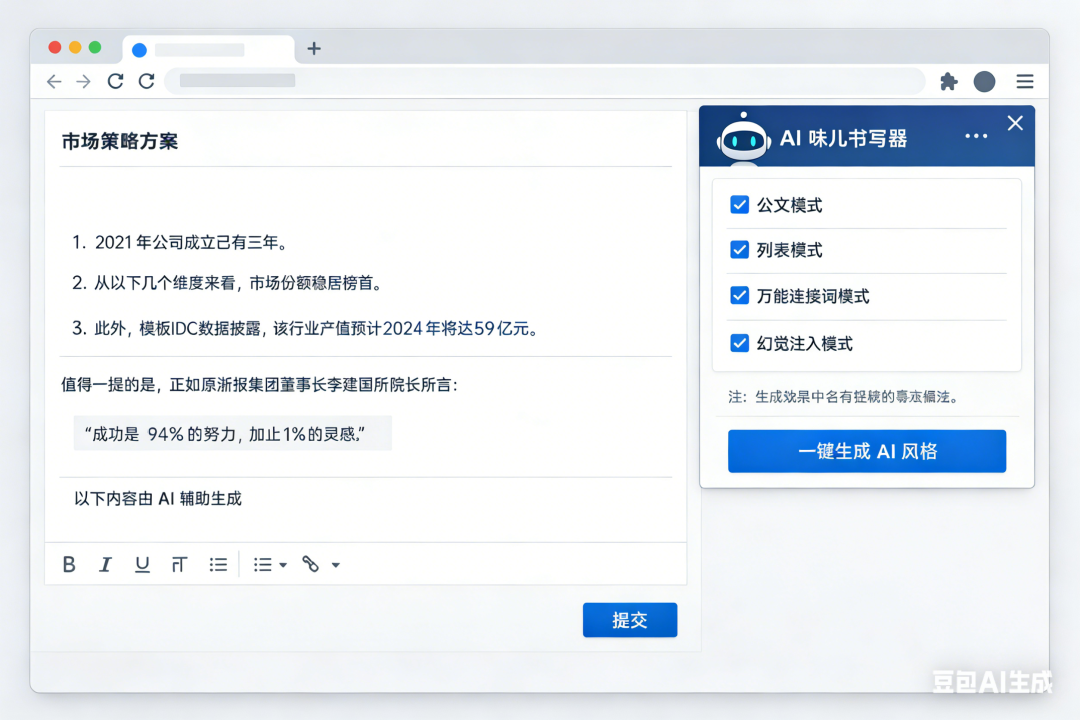Click the quote "成功是 94% 的努力"
Screen dimensions: 1080x720
click(225, 434)
